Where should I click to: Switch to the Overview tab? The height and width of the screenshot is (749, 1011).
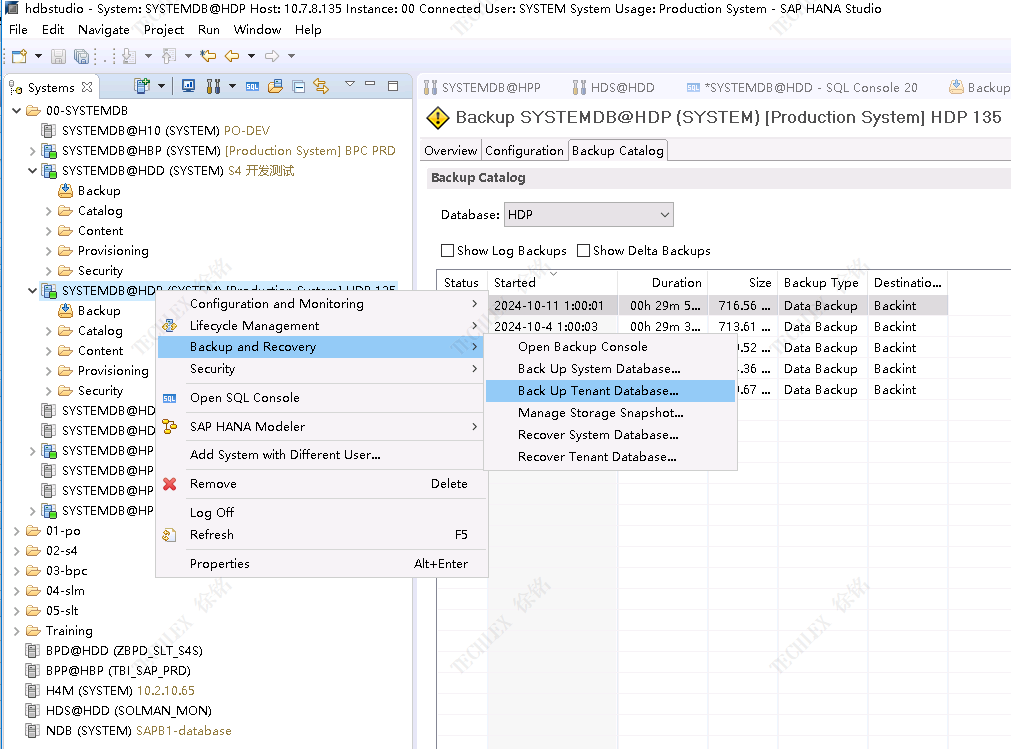(450, 151)
